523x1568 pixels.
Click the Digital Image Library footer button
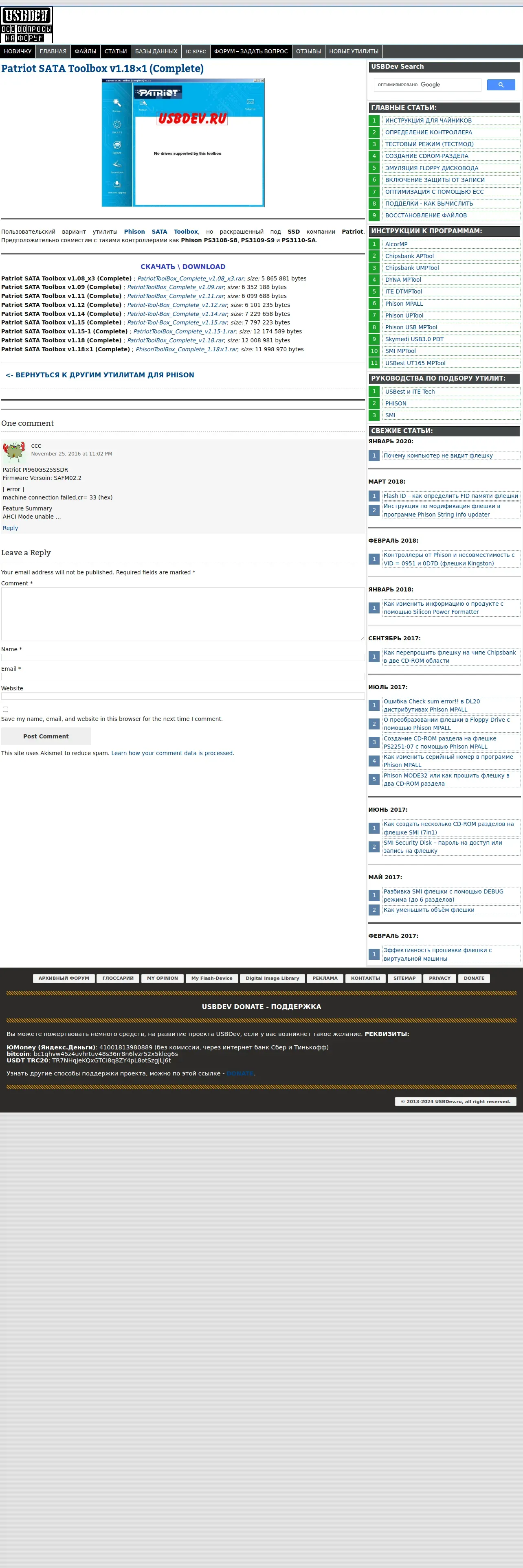273,979
